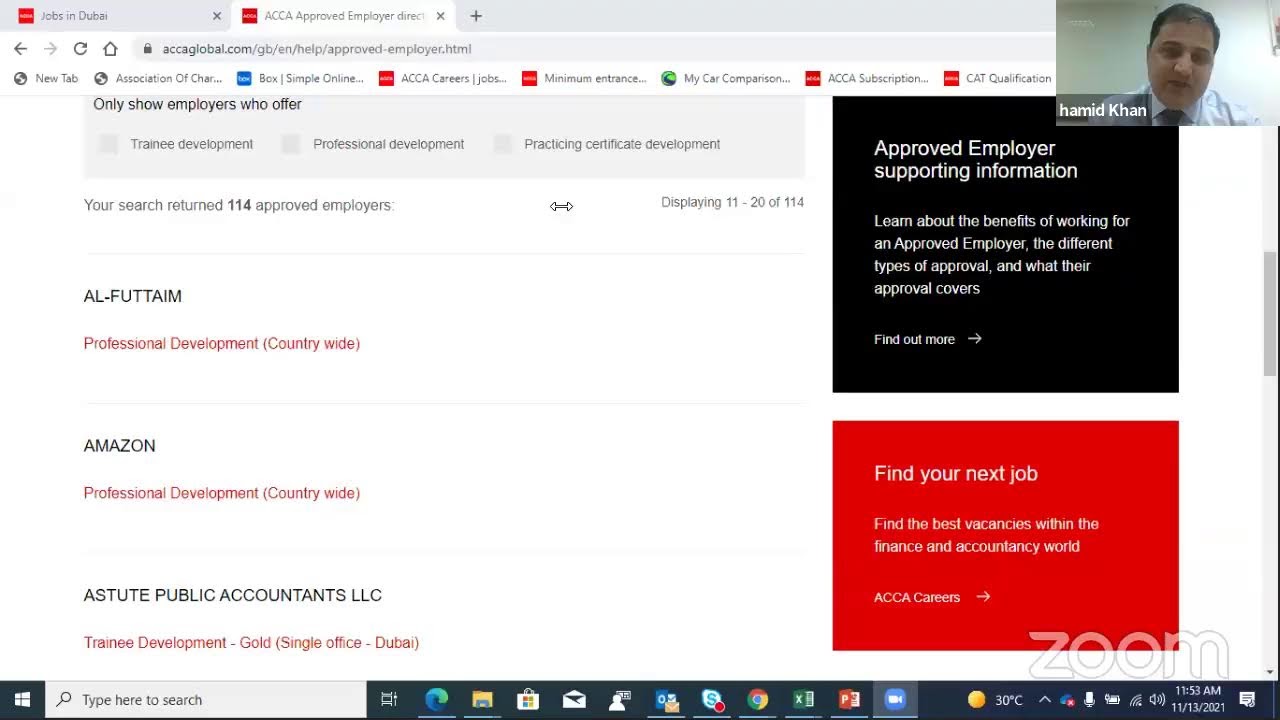This screenshot has width=1280, height=720.
Task: Open Minimum entrance bookmark
Action: click(x=585, y=78)
